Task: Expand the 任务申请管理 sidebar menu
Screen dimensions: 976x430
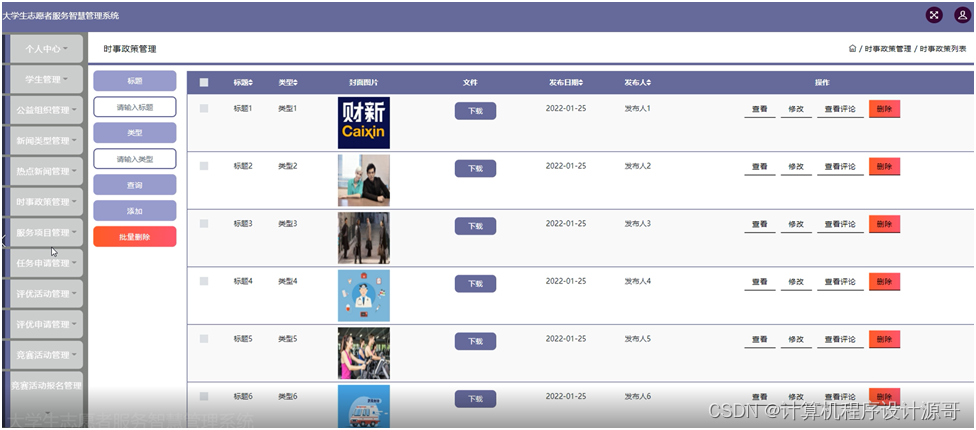Action: tap(46, 263)
